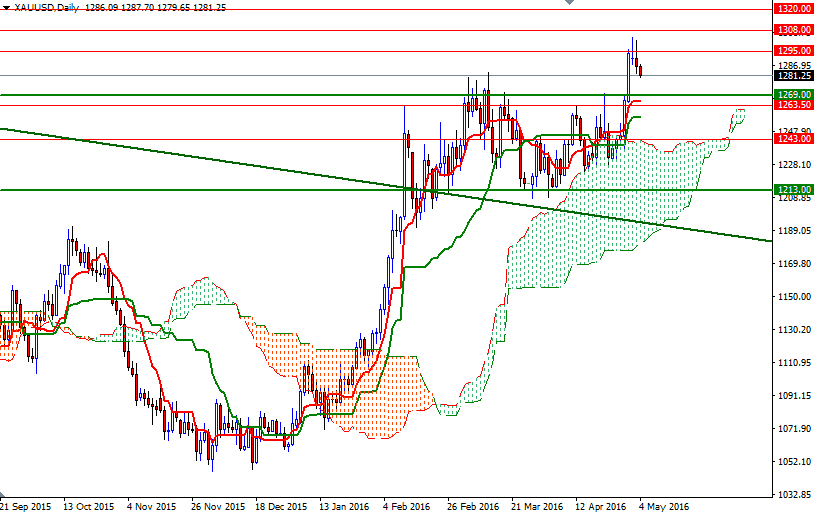Click the 26 Nov 2015 date label
Image resolution: width=814 pixels, height=514 pixels.
point(218,506)
